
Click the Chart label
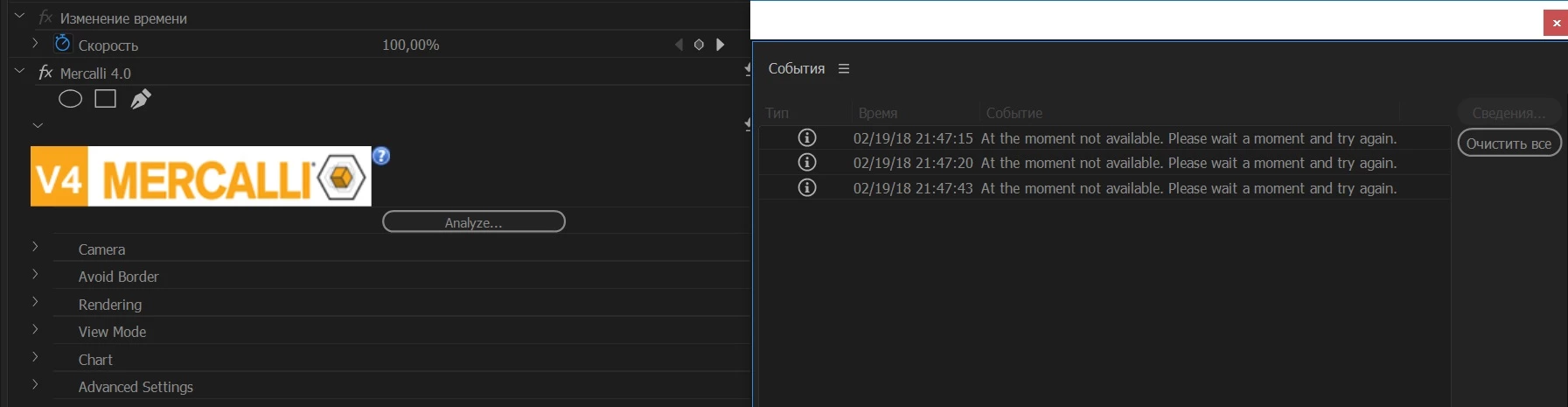coord(95,360)
